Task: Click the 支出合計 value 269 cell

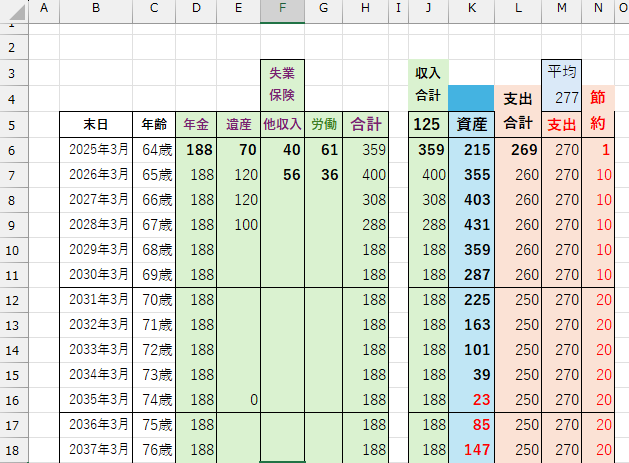Action: click(x=518, y=150)
